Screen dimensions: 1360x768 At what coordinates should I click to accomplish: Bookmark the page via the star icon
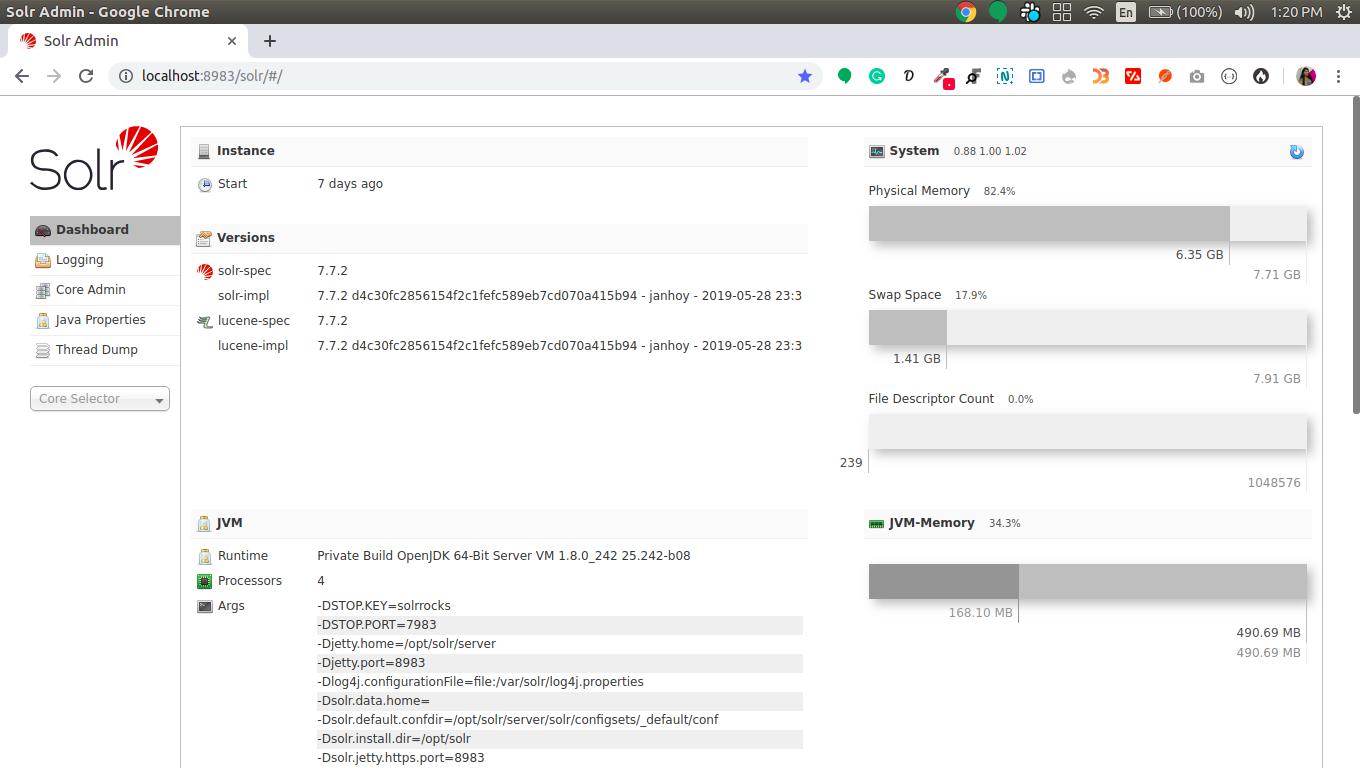(806, 75)
